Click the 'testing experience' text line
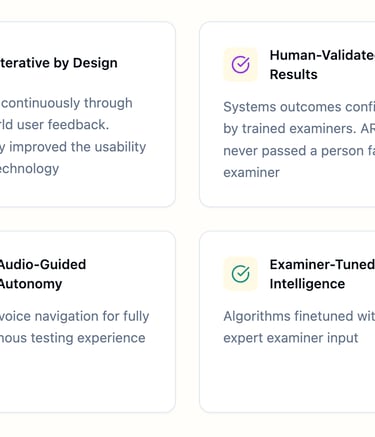375x437 pixels. coord(73,338)
